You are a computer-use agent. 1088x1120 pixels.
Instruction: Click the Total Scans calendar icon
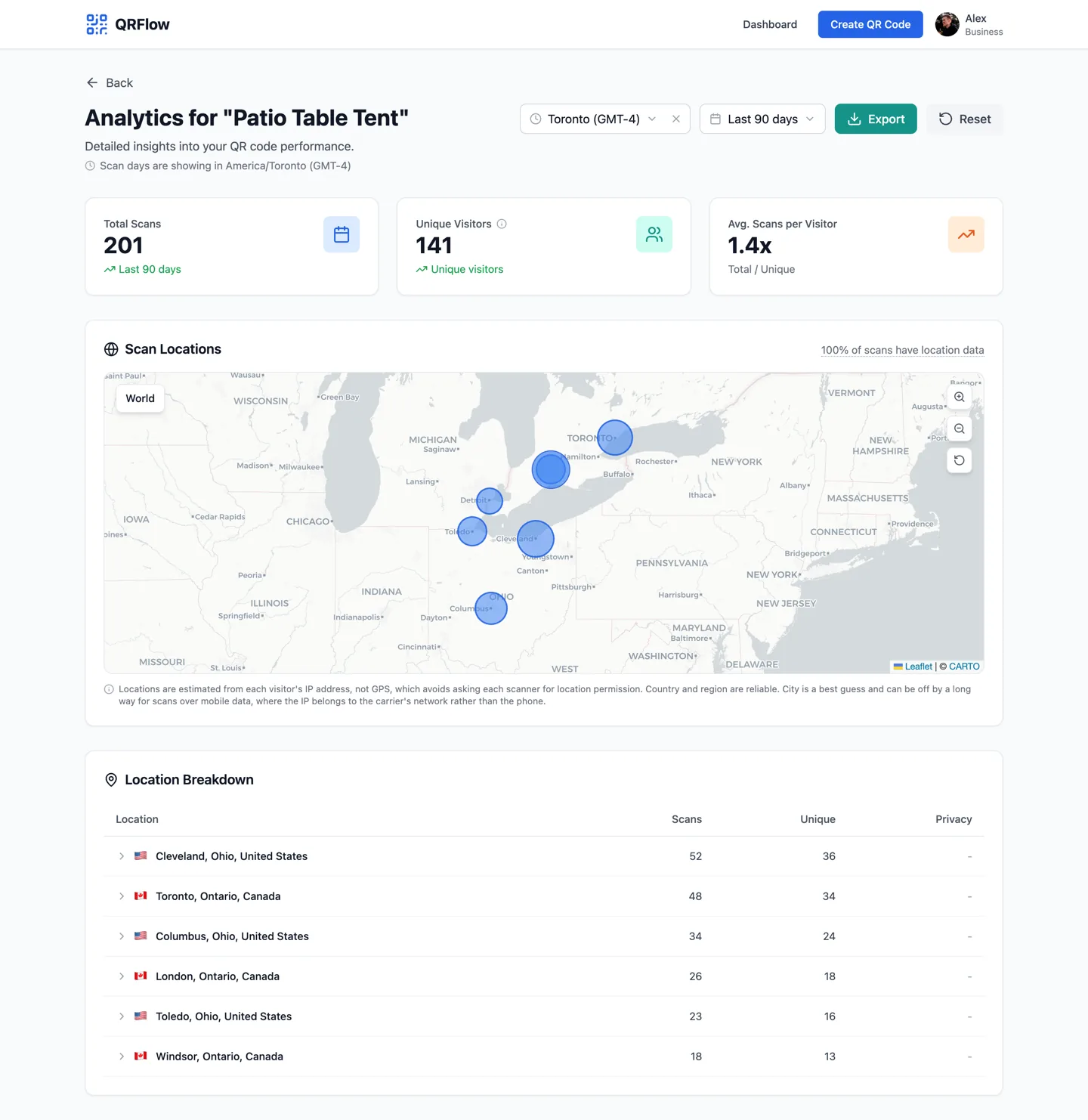point(342,234)
